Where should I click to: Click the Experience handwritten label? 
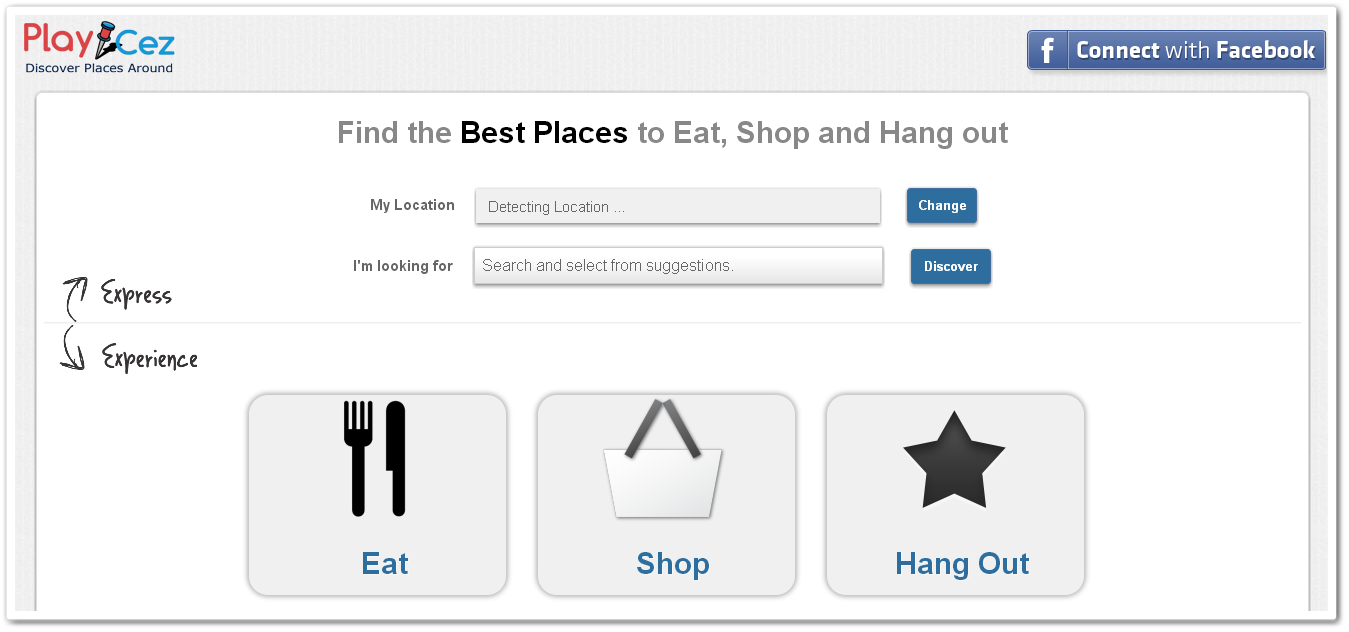point(150,358)
